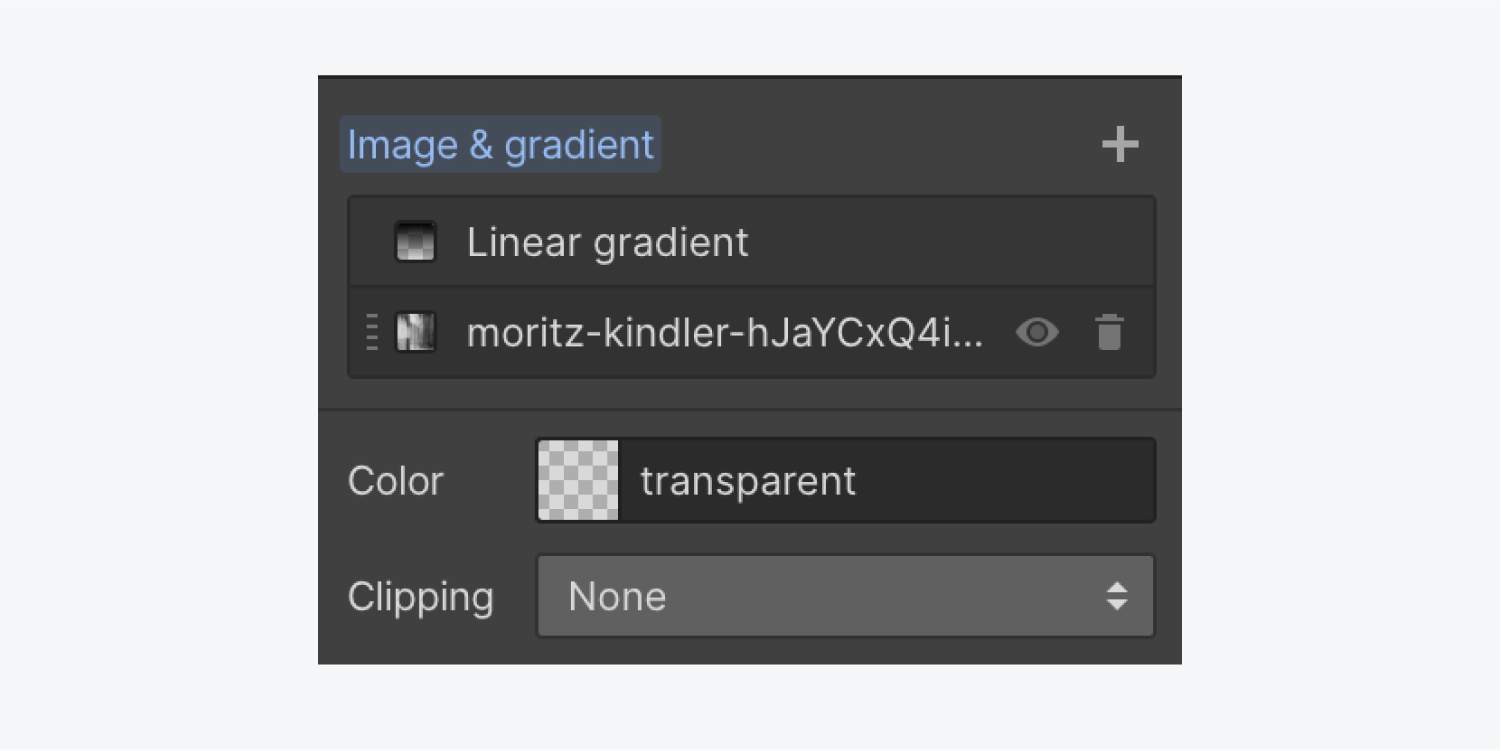The width and height of the screenshot is (1501, 751).
Task: Select the moritz-kindler-hJaYCxQ4i layer name
Action: pyautogui.click(x=725, y=333)
